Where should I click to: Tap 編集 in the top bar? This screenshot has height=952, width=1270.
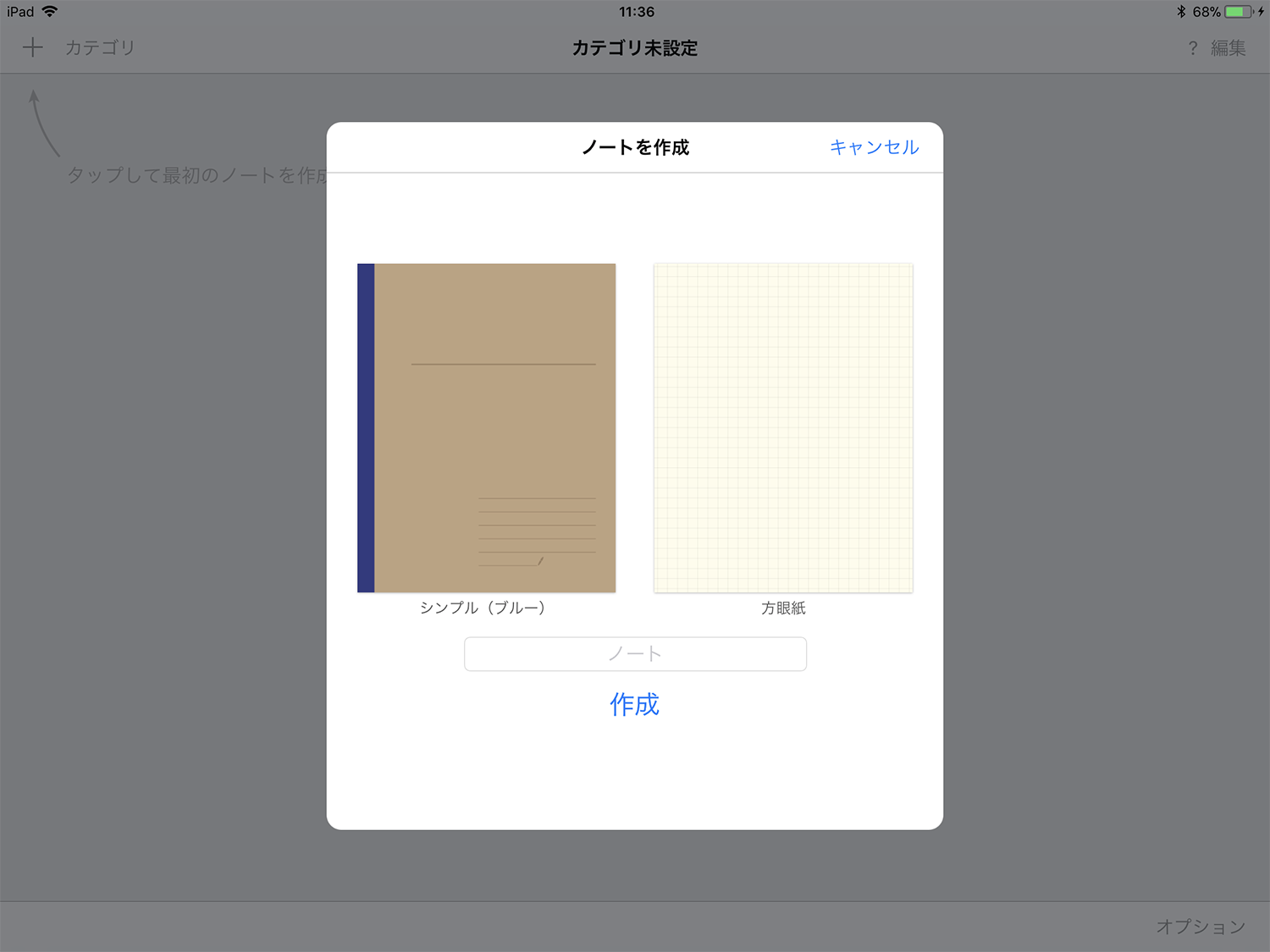1228,48
